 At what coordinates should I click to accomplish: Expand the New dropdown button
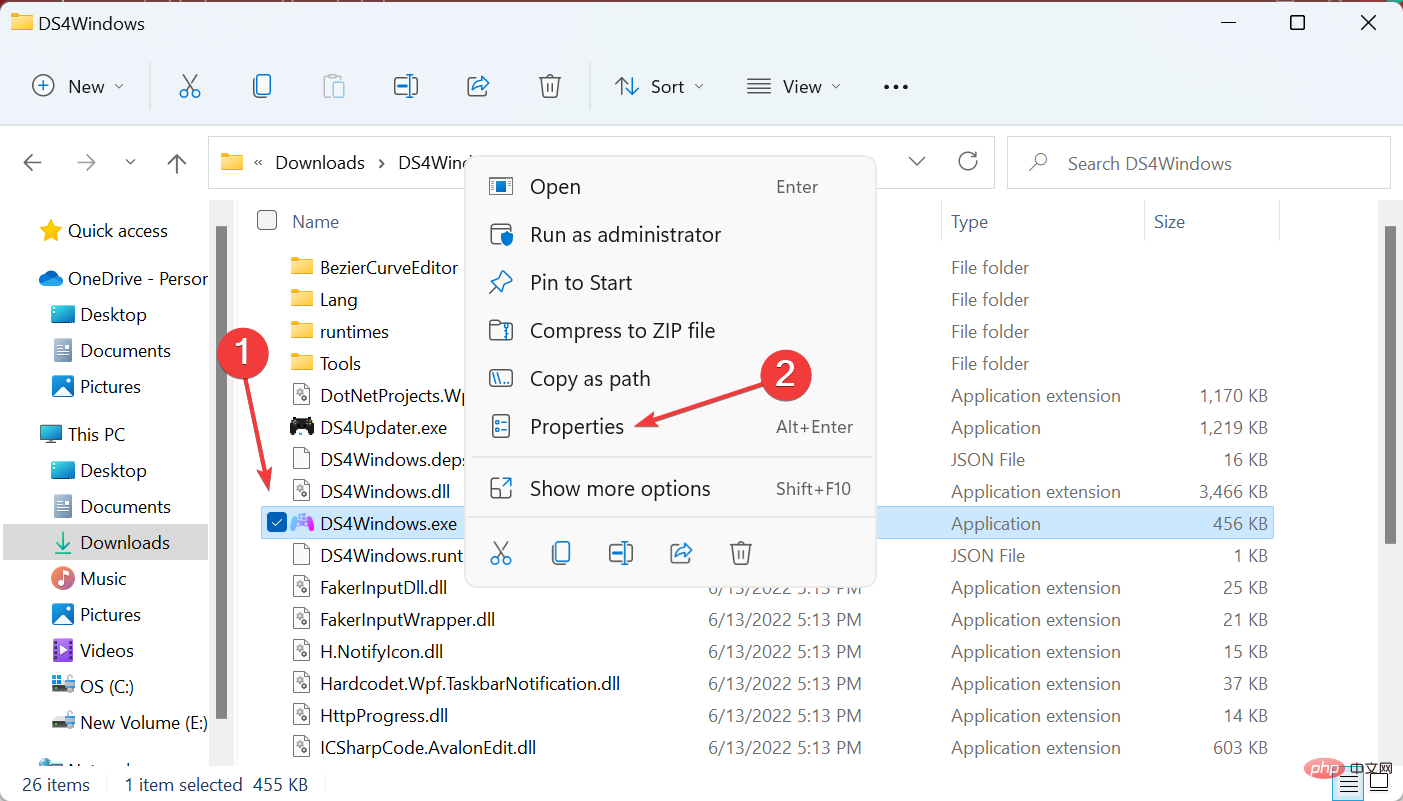coord(78,87)
